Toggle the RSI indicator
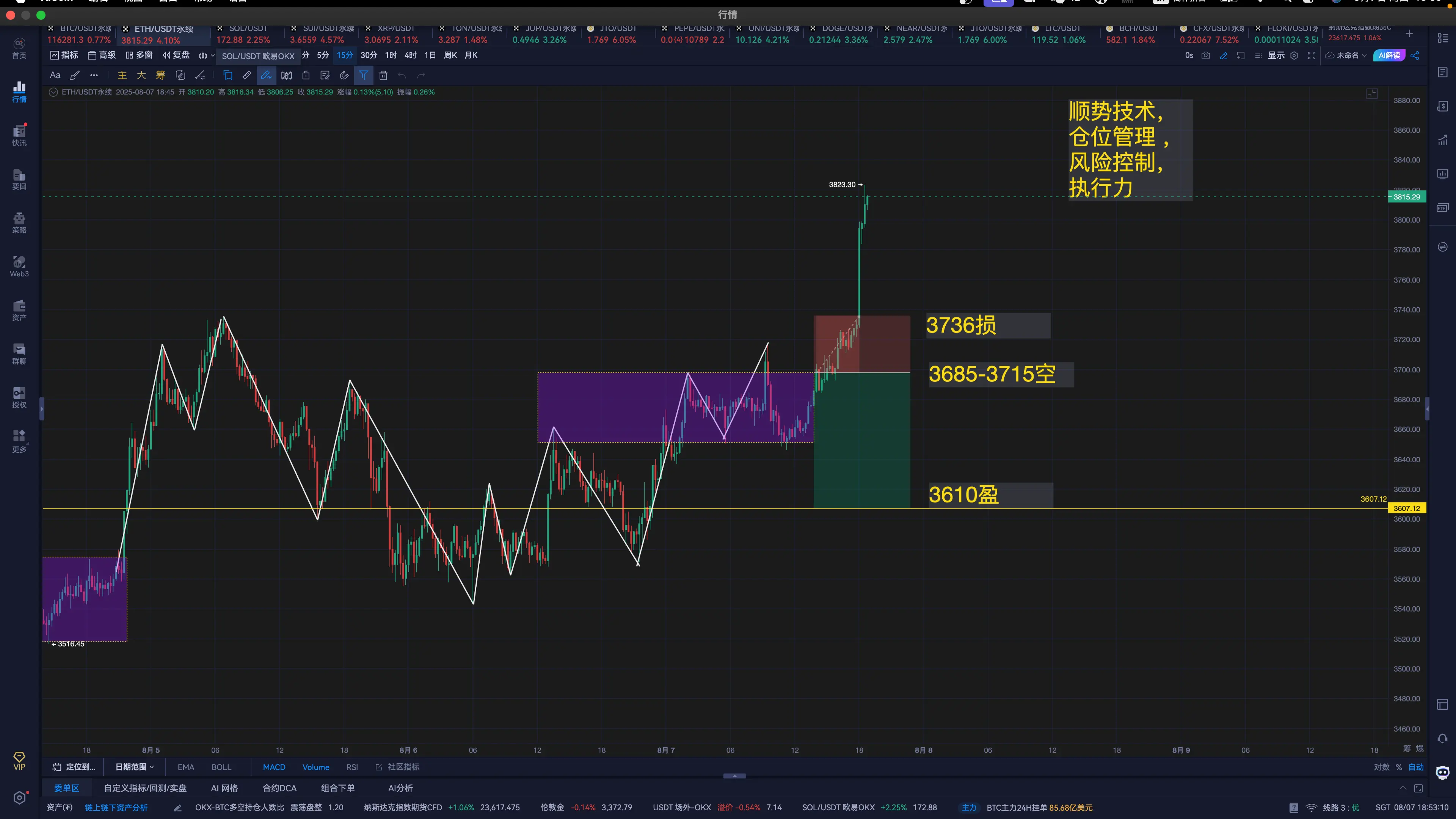The image size is (1456, 819). click(x=352, y=767)
